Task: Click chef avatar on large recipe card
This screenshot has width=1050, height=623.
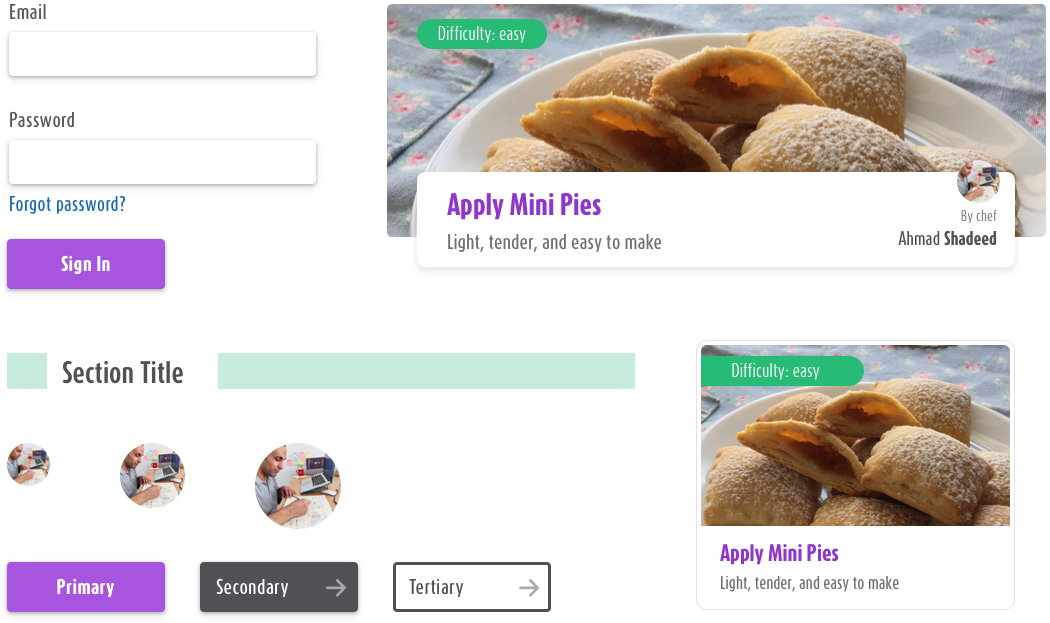Action: pyautogui.click(x=978, y=181)
